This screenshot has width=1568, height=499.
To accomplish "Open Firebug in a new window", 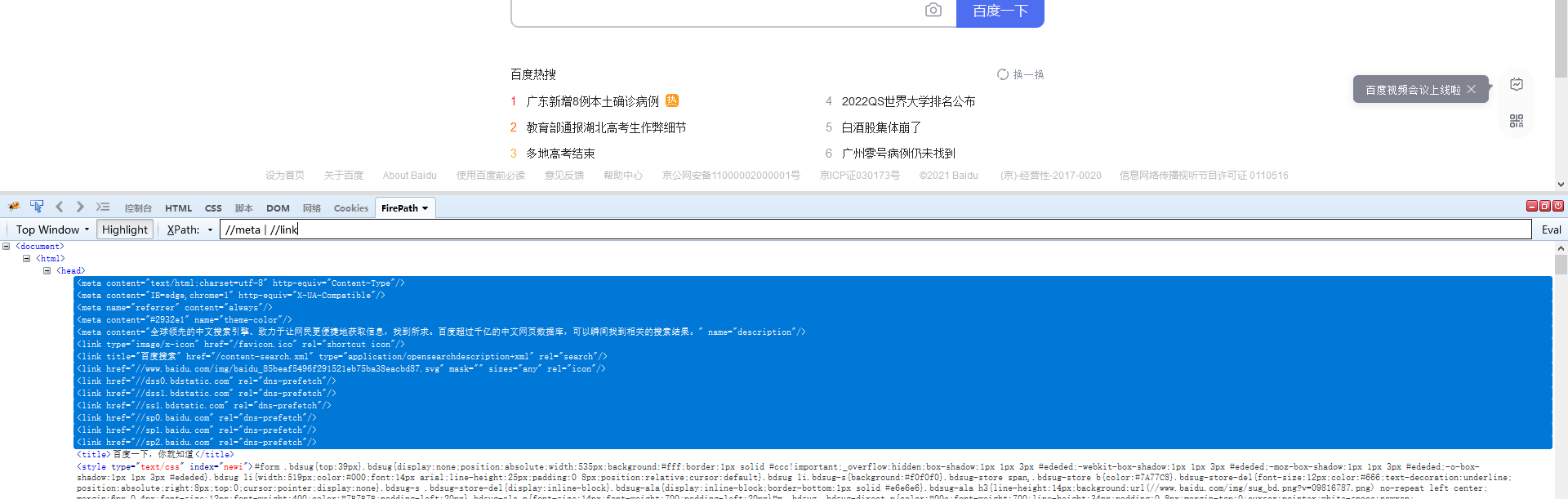I will pos(1545,206).
